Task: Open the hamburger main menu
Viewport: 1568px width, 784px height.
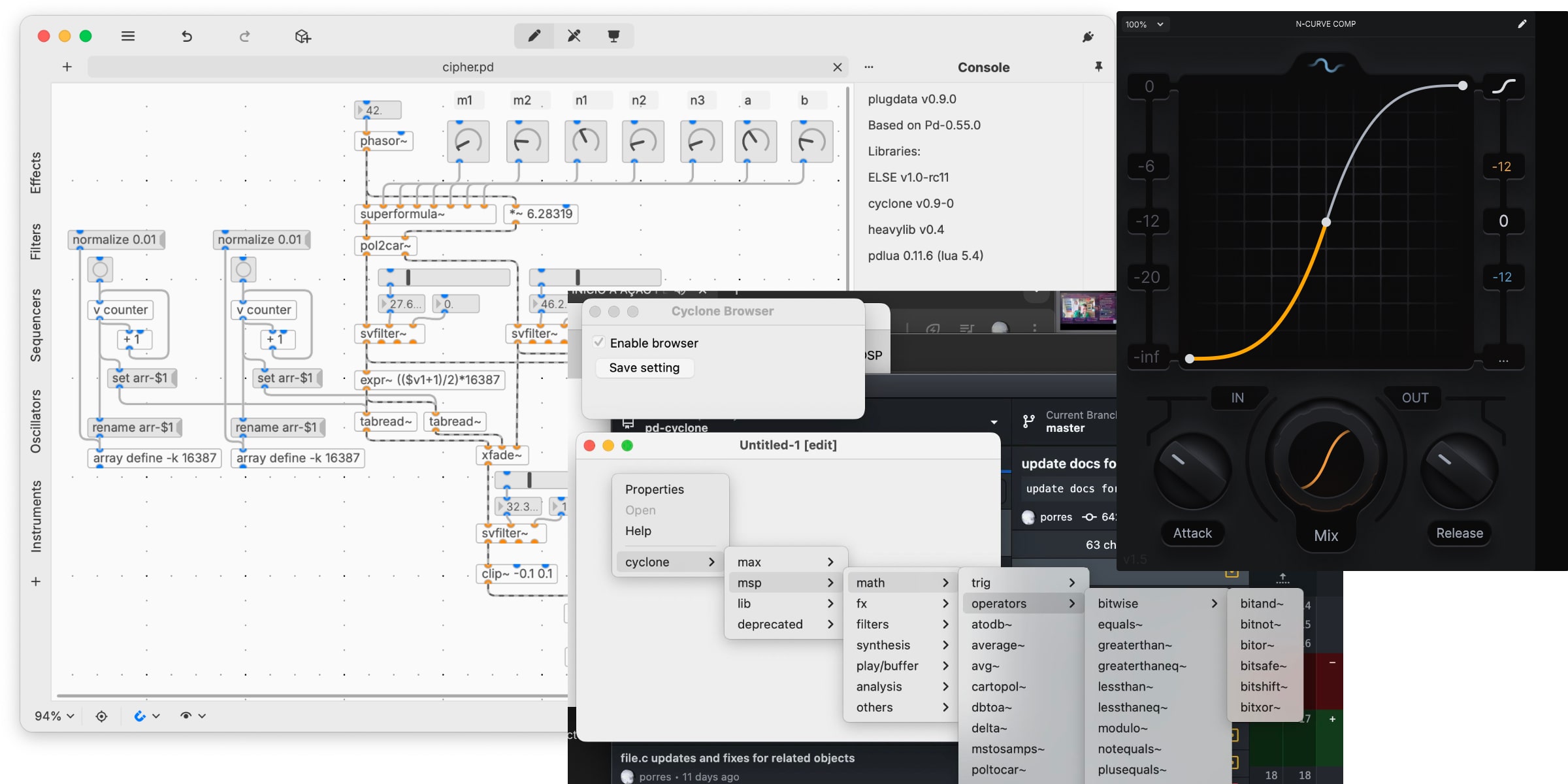Action: pyautogui.click(x=128, y=36)
